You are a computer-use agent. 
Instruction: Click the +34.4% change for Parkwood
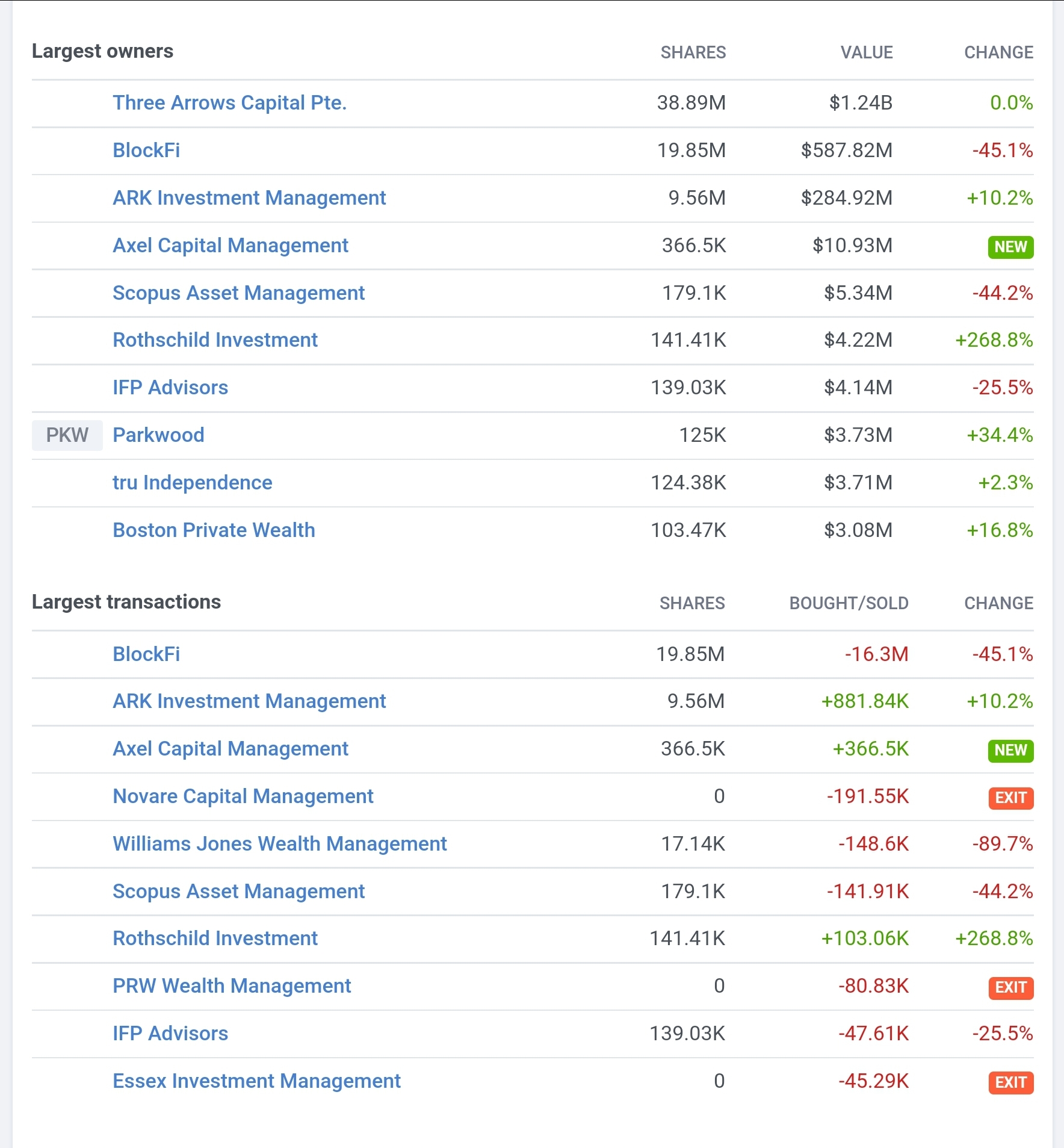point(1000,435)
